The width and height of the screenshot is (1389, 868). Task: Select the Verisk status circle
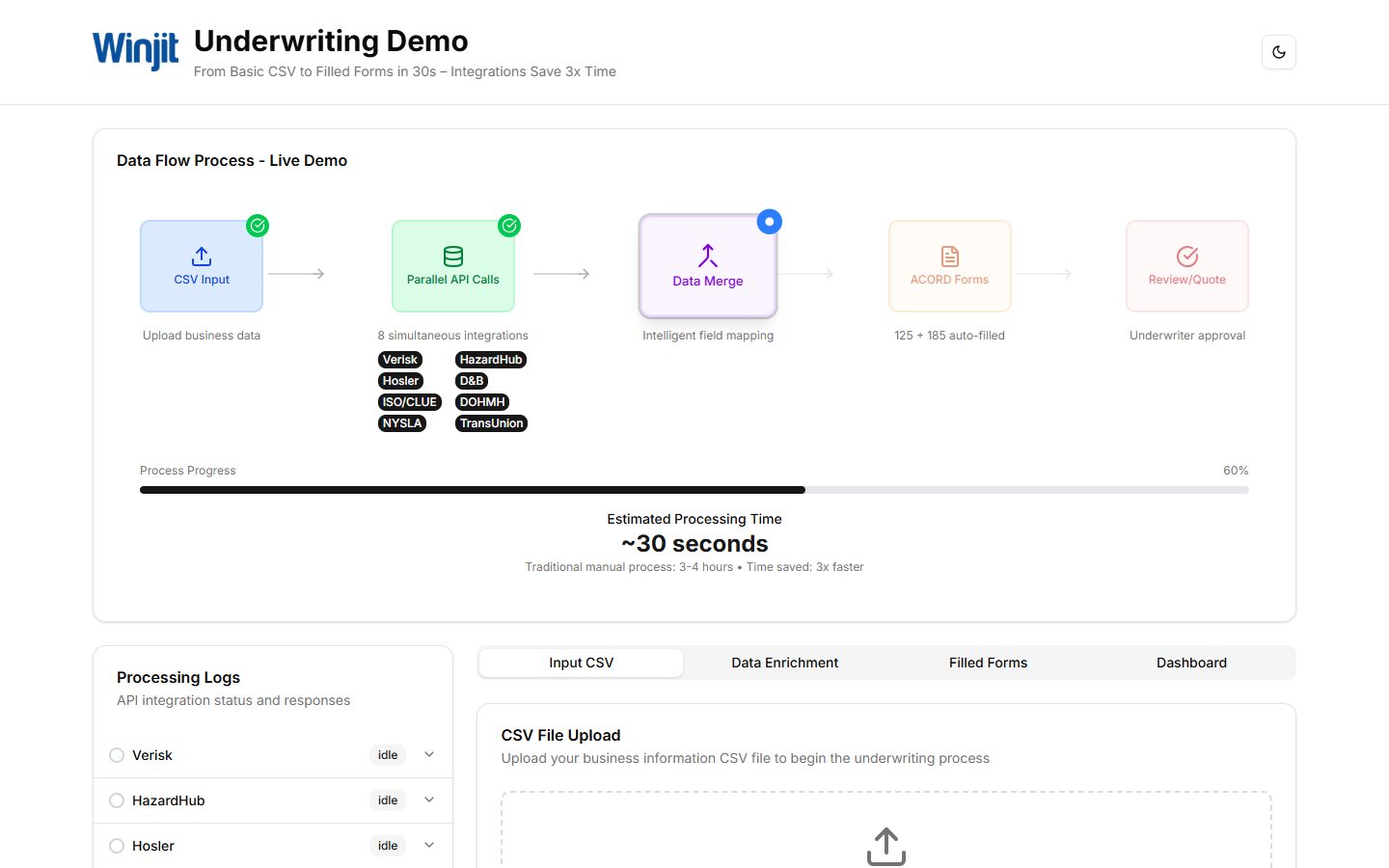pos(117,755)
